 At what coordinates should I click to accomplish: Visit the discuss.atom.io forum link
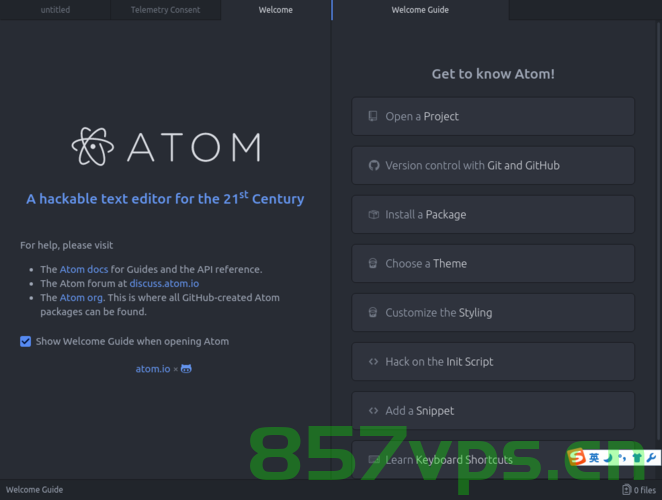(x=164, y=283)
